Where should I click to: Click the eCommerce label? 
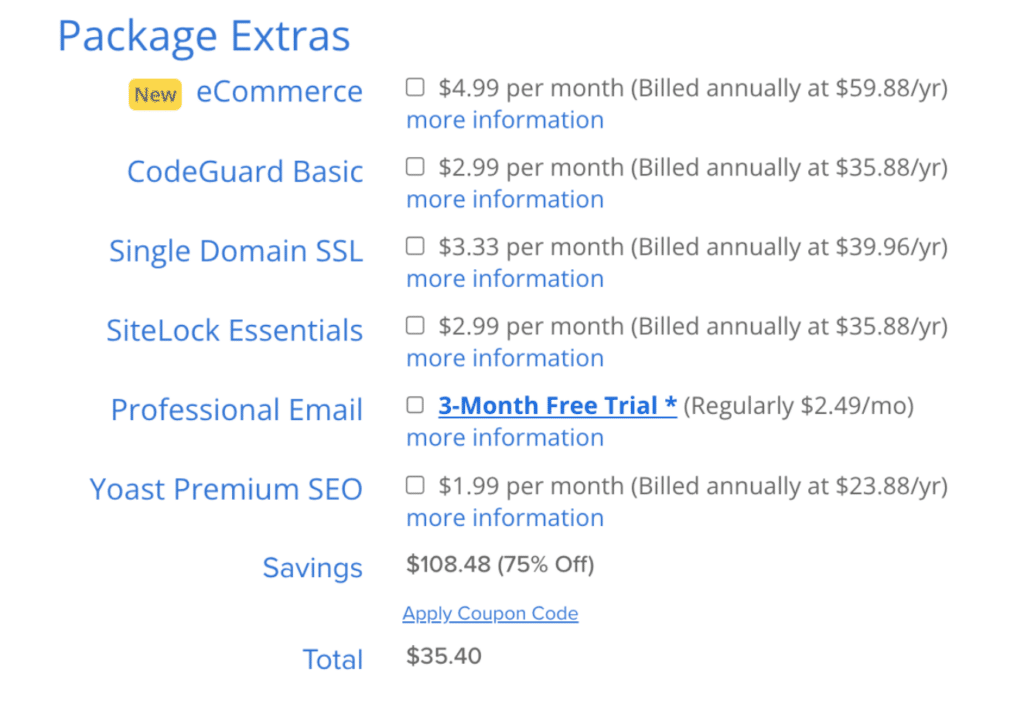pyautogui.click(x=279, y=91)
